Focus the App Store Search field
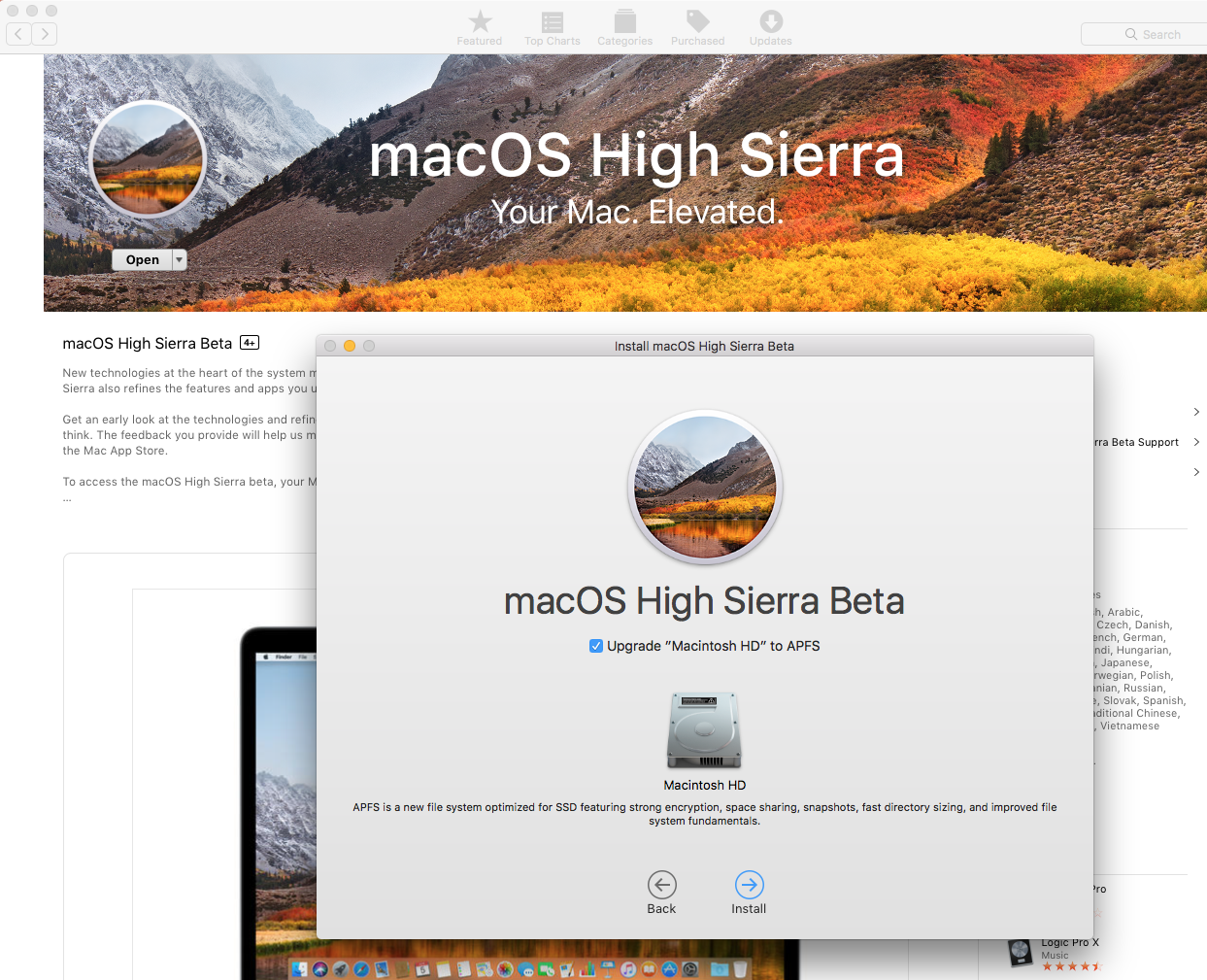The image size is (1207, 980). click(x=1144, y=34)
